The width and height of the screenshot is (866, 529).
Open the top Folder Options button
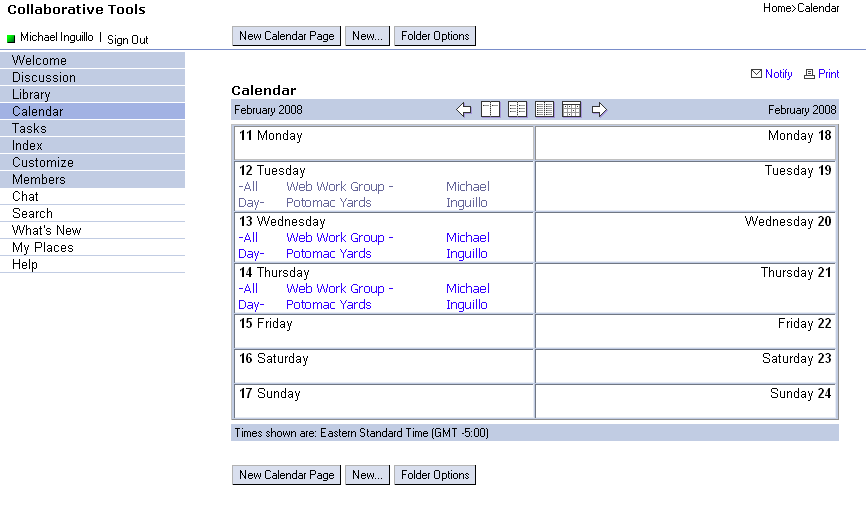pos(435,36)
